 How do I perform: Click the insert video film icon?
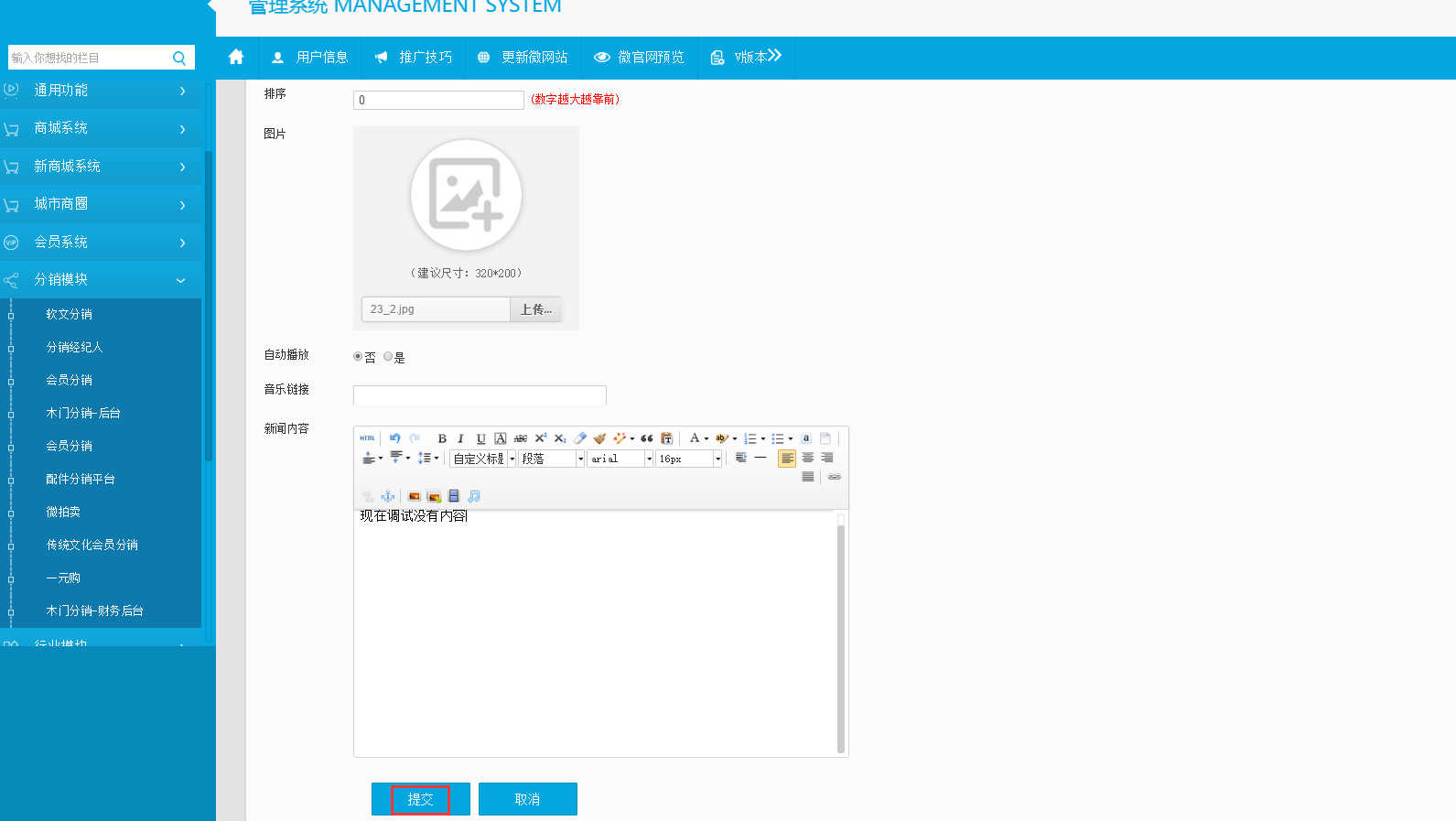[x=454, y=496]
